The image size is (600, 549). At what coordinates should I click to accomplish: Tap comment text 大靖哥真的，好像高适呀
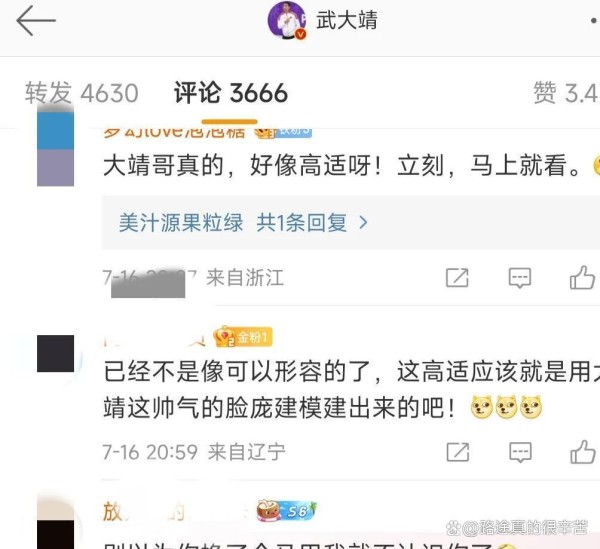click(x=242, y=166)
